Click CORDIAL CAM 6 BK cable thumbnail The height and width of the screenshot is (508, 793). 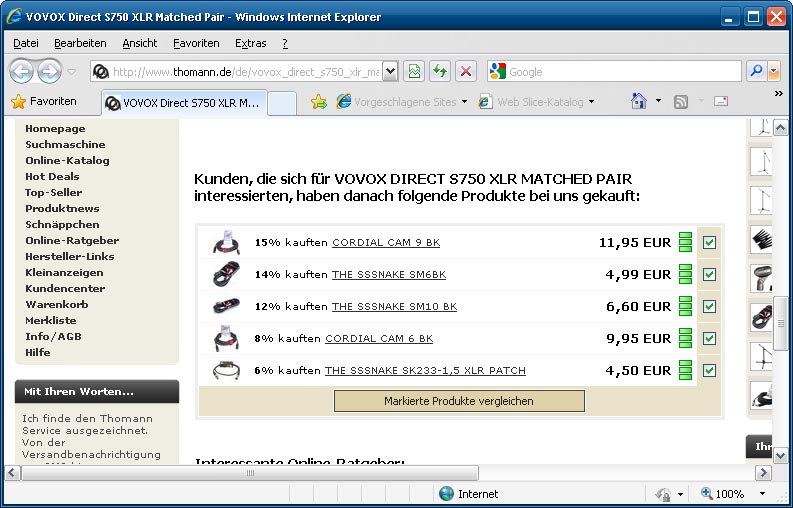[226, 338]
